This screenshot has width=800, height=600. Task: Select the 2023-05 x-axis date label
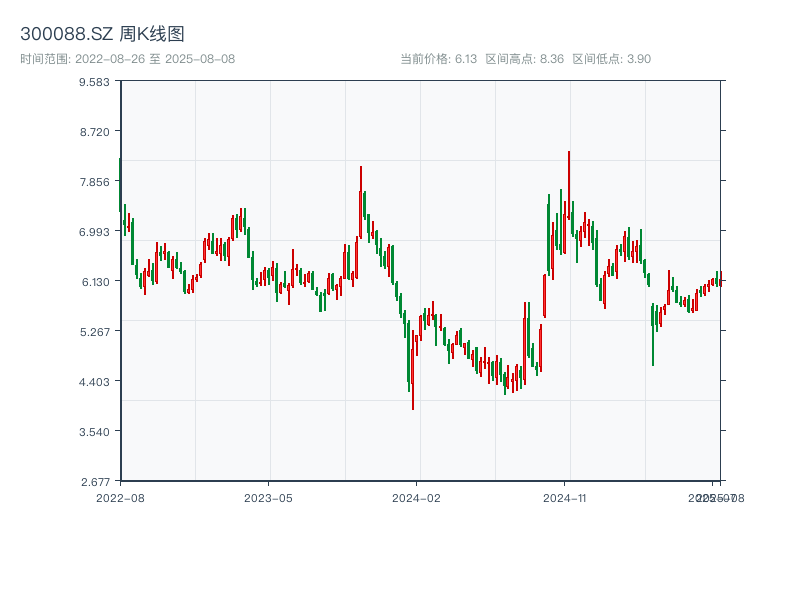tap(269, 497)
